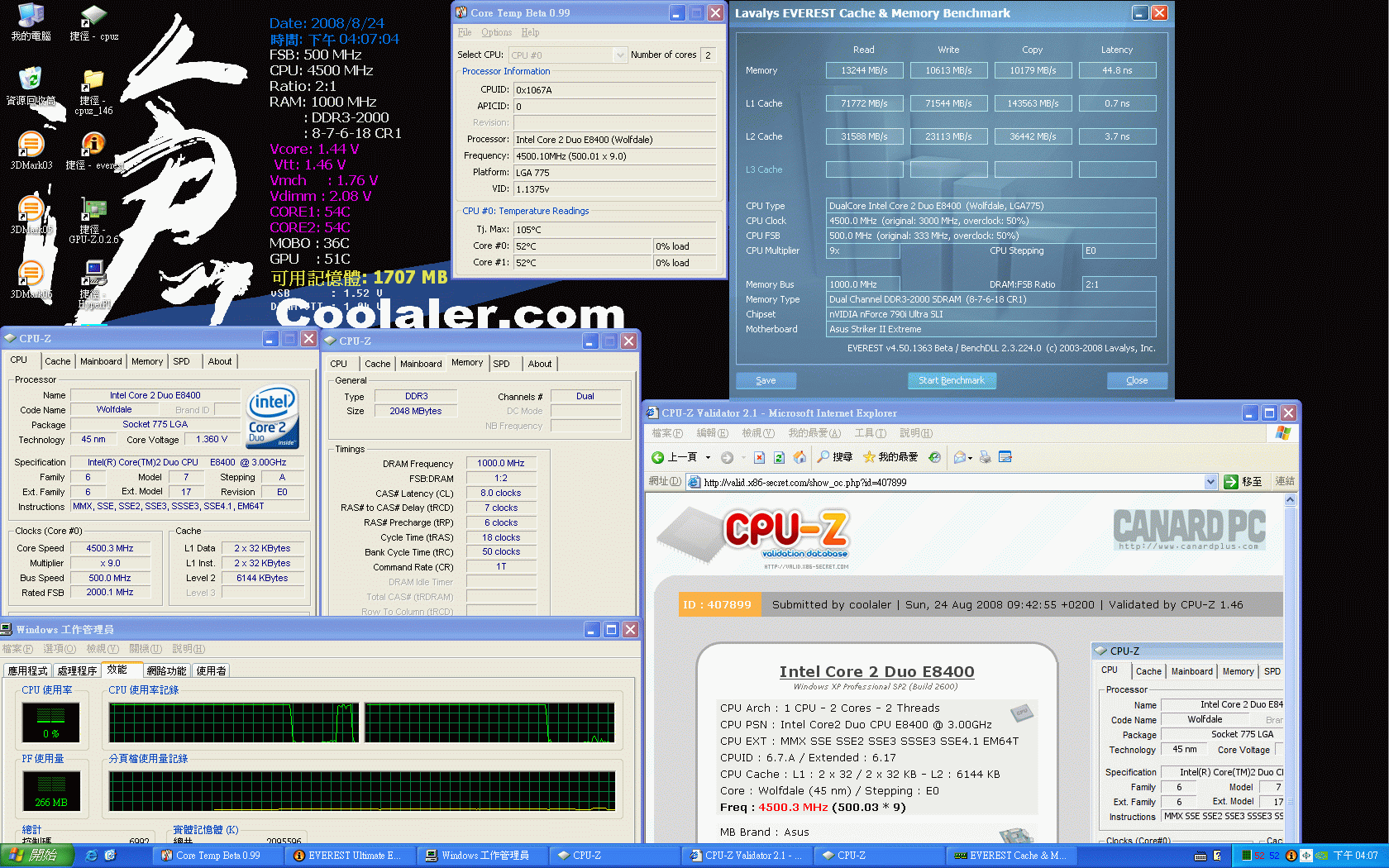Click Core Speed 4500.3 MHz in CPU-Z

[x=110, y=548]
